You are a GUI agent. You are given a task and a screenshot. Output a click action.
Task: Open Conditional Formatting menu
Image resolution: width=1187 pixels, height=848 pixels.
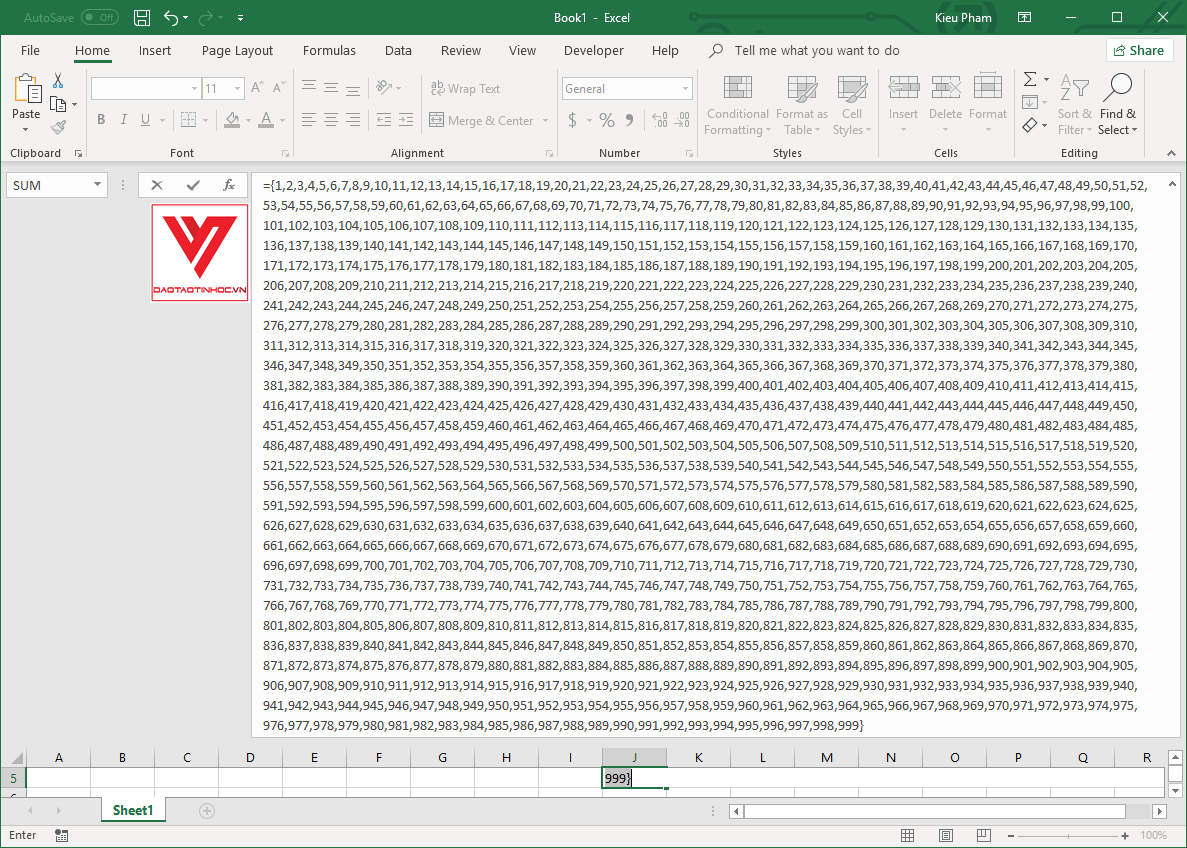point(737,105)
